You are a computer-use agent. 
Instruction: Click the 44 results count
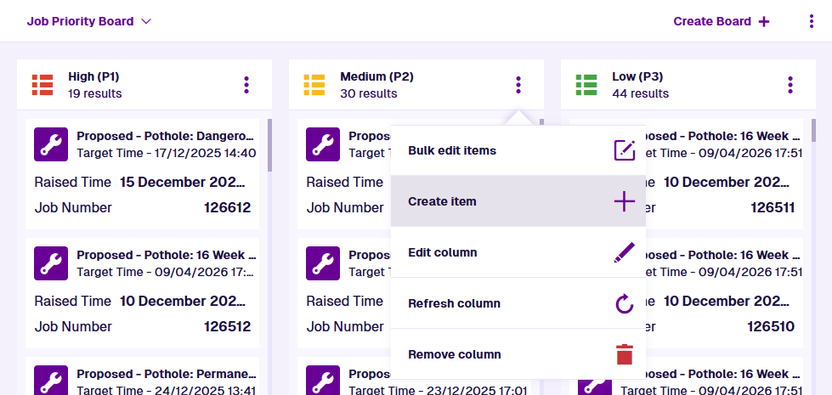coord(640,94)
